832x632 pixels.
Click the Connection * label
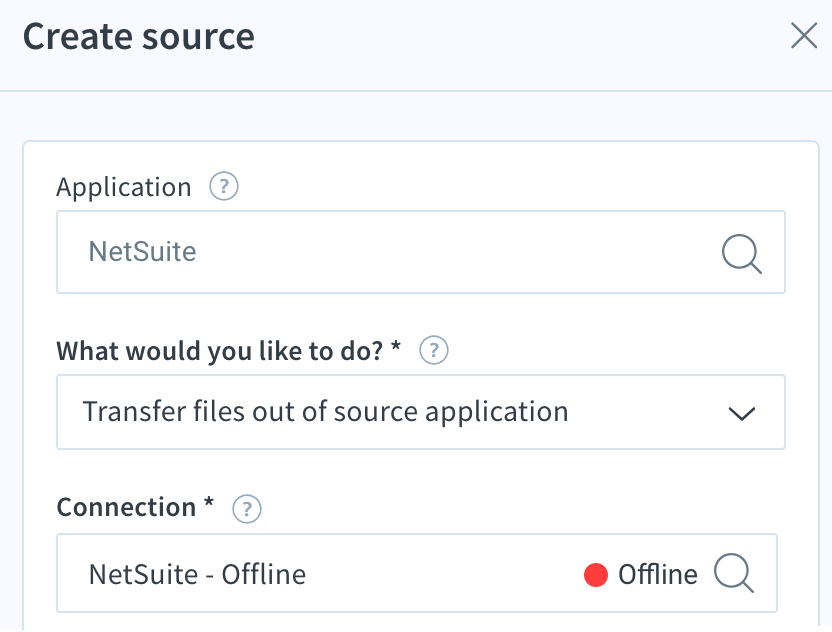click(x=135, y=507)
